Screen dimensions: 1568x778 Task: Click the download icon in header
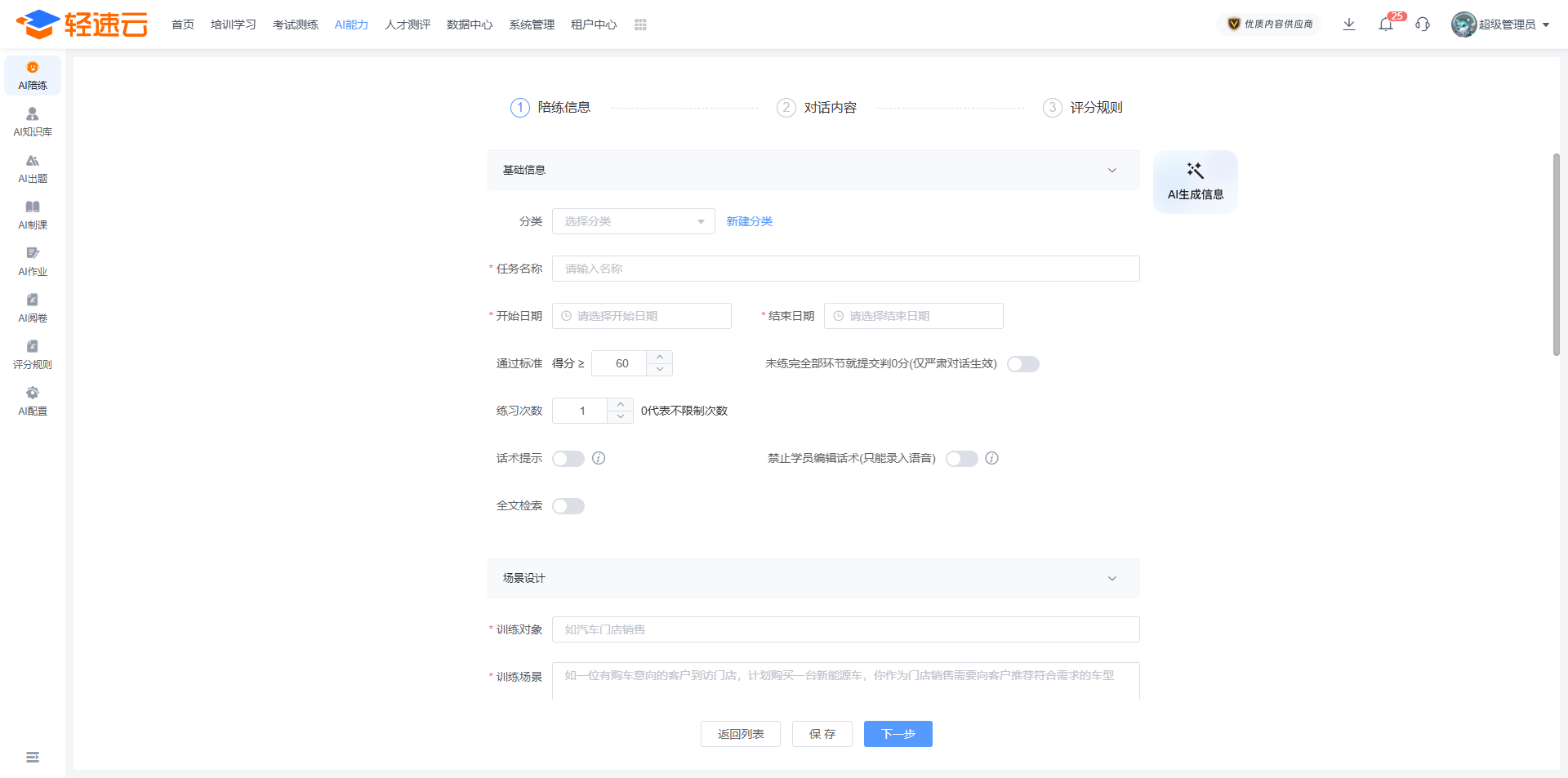pos(1349,24)
